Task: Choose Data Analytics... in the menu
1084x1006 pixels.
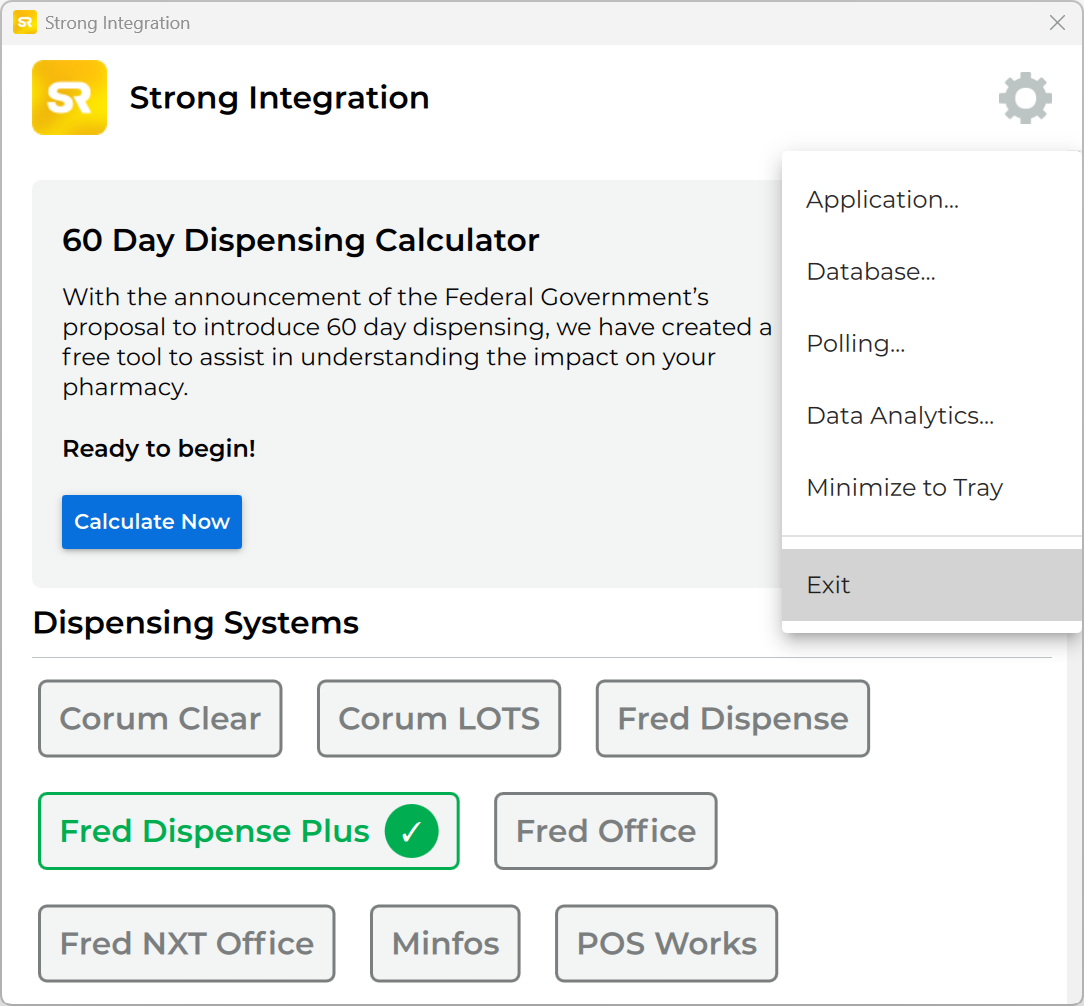Action: coord(931,416)
